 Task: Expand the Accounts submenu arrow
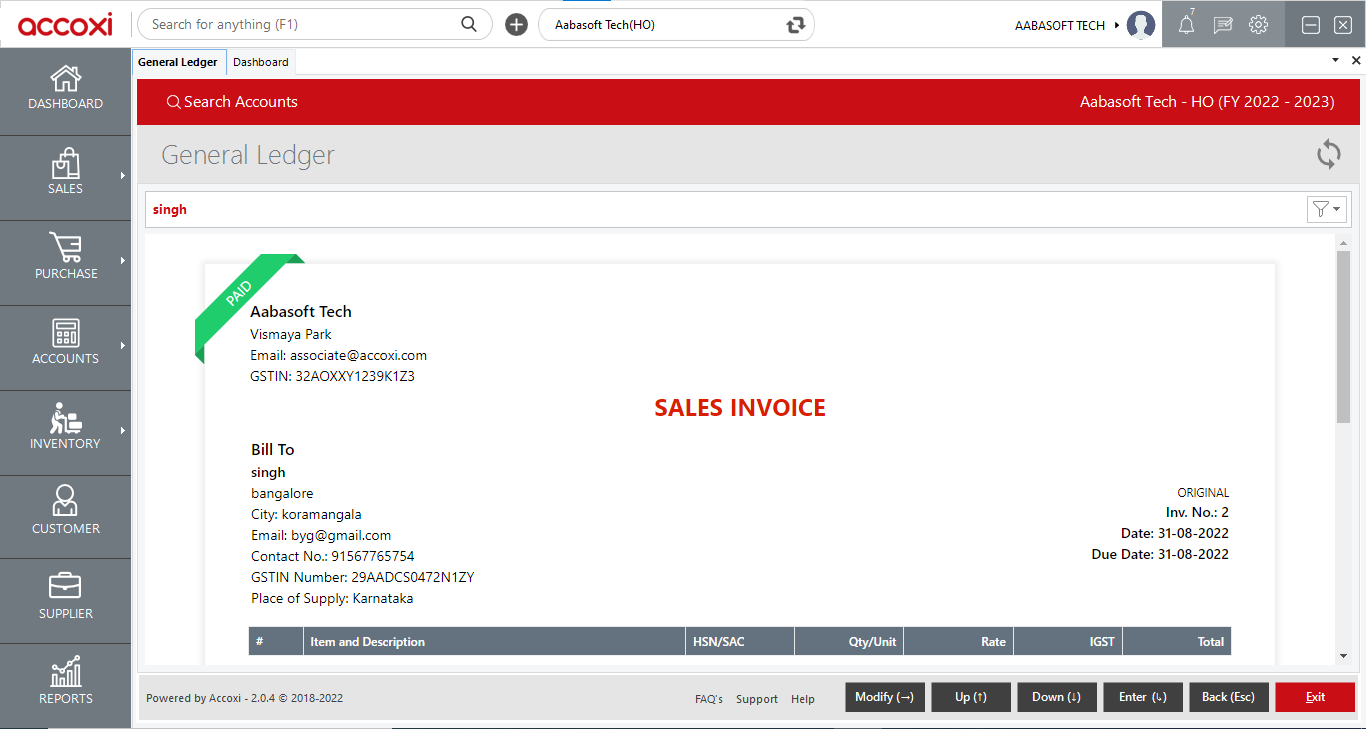point(123,346)
